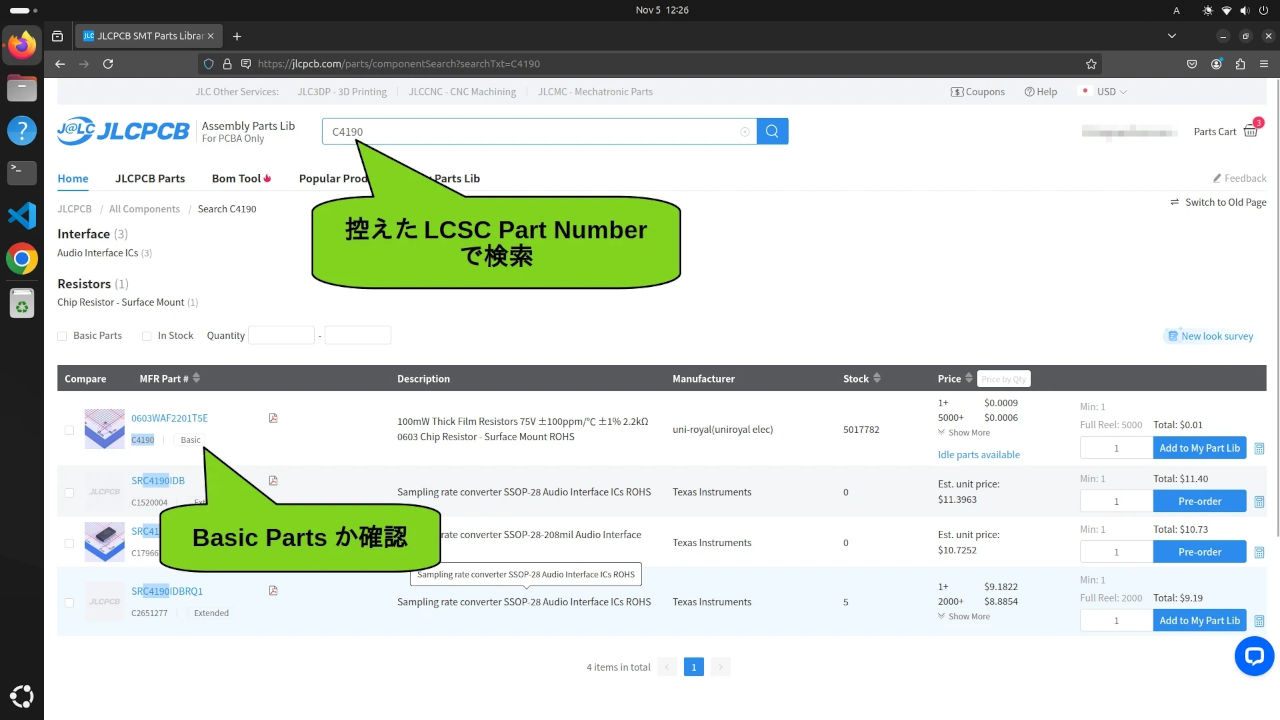1280x720 pixels.
Task: Click the minimum Quantity filter field
Action: [281, 335]
